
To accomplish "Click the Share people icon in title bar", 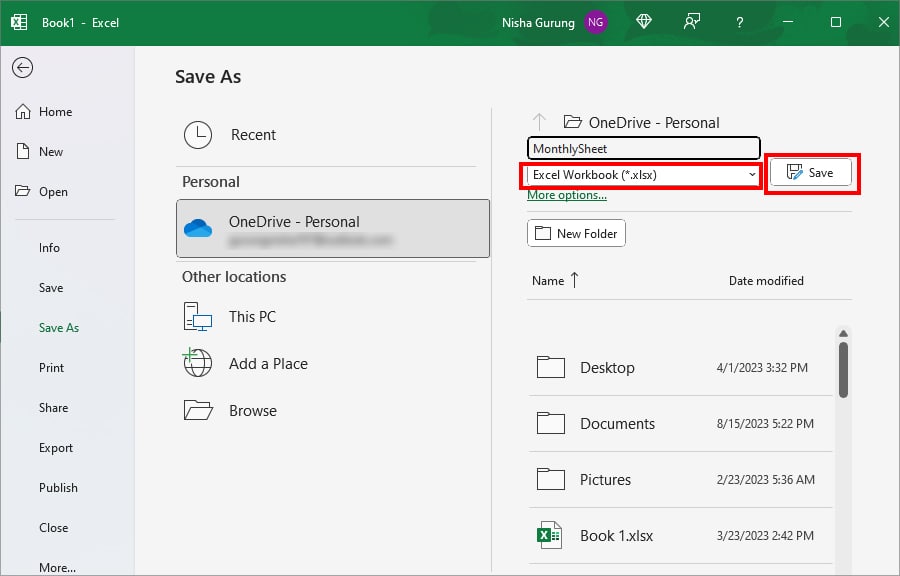I will tap(692, 21).
